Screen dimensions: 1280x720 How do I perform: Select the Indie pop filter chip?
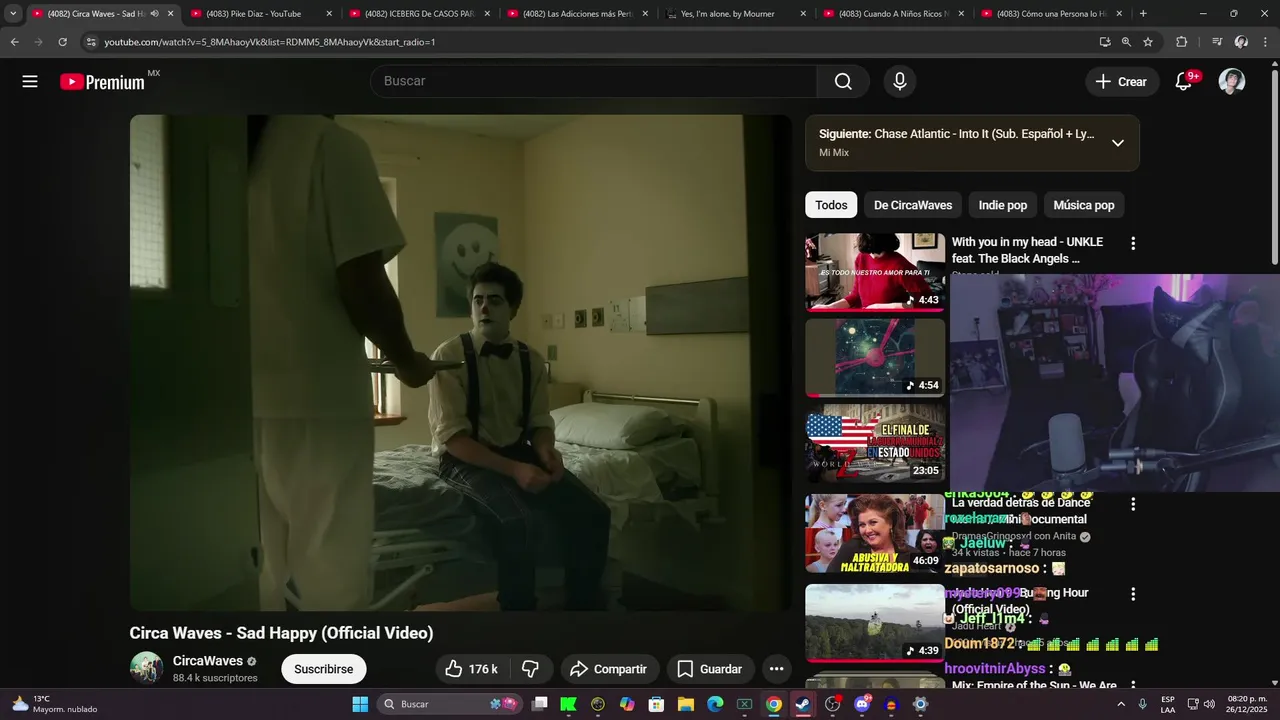point(1003,205)
